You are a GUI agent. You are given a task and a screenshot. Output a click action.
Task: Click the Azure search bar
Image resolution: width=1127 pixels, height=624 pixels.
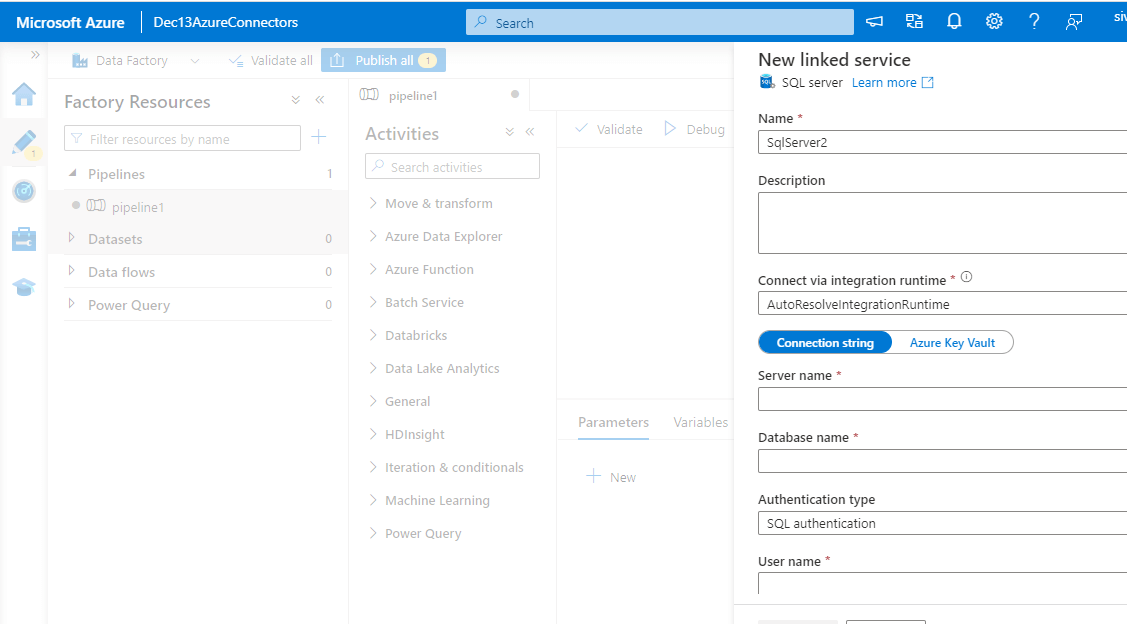(660, 21)
